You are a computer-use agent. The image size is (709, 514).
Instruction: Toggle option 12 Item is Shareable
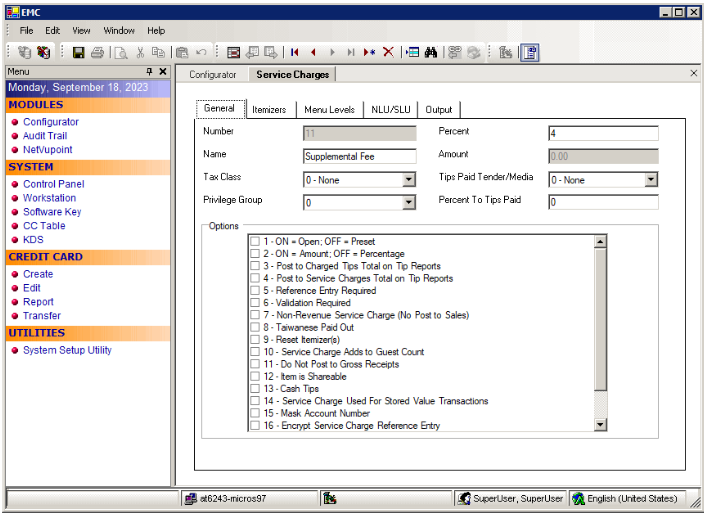[x=255, y=377]
